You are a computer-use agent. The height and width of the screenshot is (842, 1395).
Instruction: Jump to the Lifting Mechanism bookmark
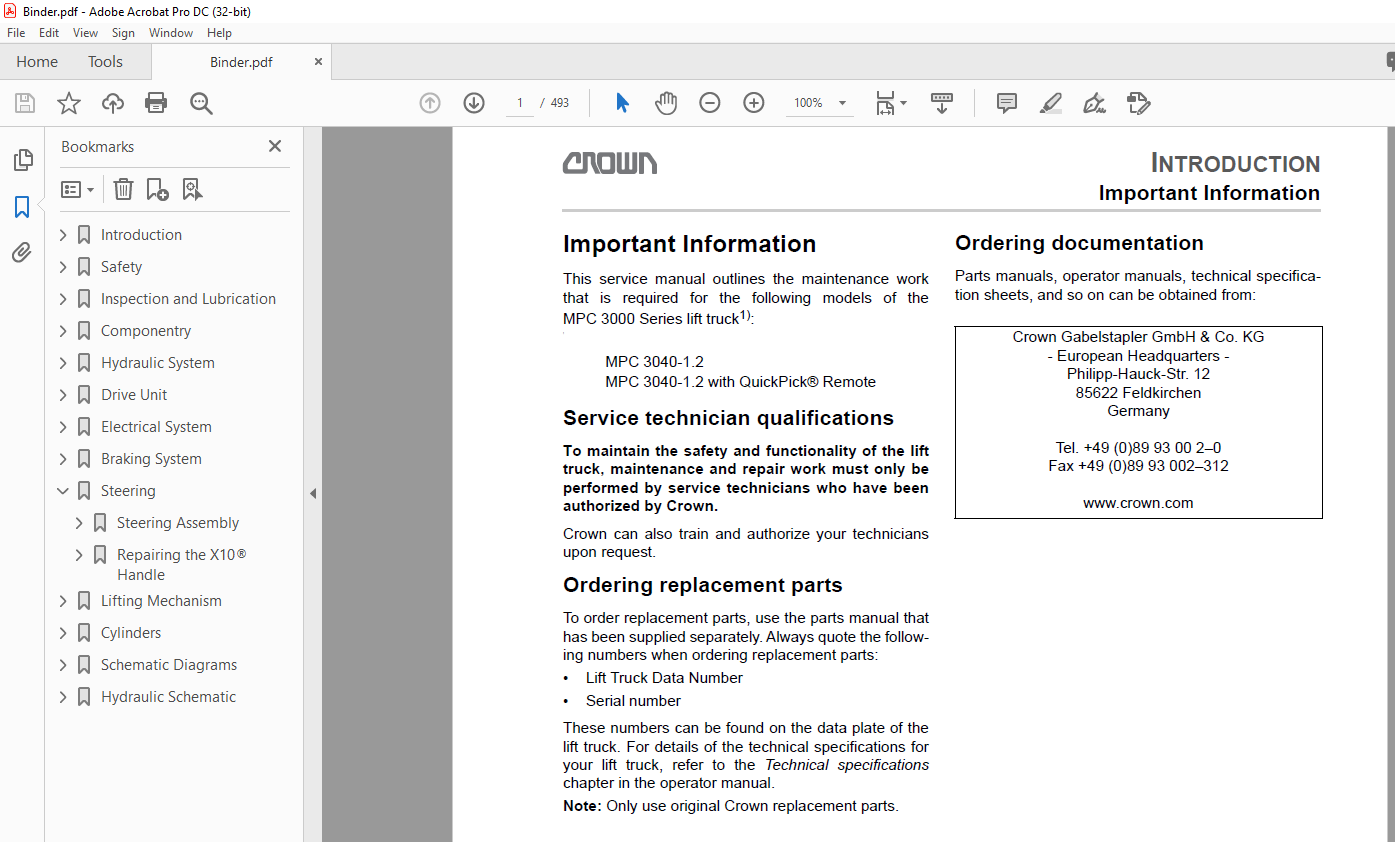click(x=161, y=601)
